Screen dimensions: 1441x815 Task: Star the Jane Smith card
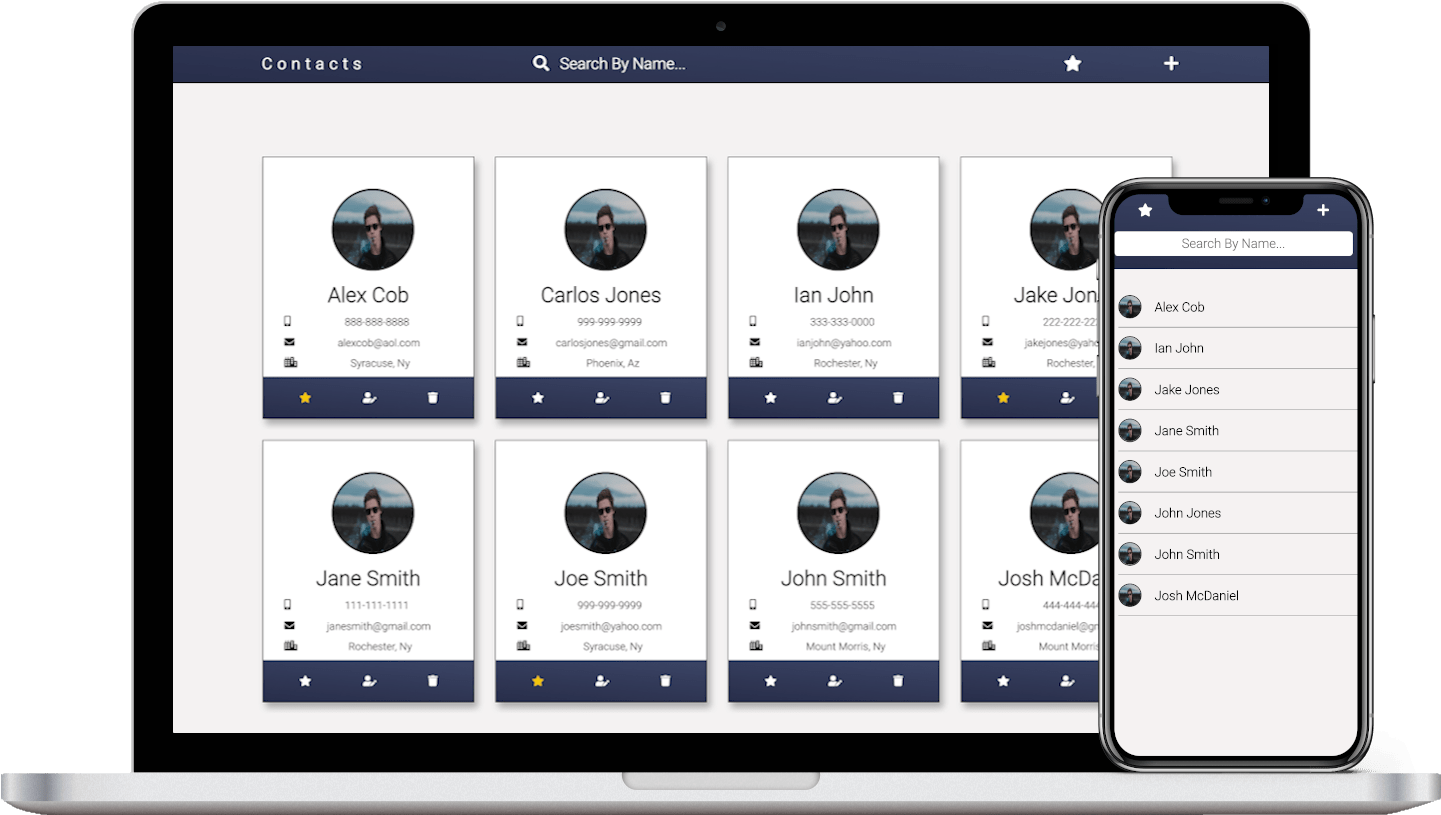pyautogui.click(x=305, y=681)
